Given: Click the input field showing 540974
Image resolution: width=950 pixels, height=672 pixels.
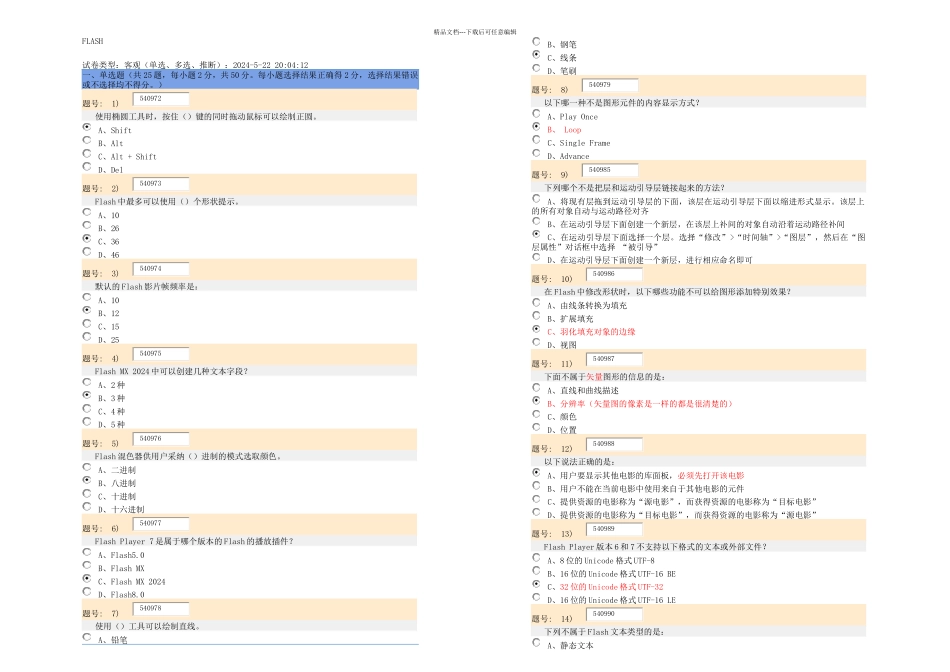Looking at the screenshot, I should click(x=161, y=268).
